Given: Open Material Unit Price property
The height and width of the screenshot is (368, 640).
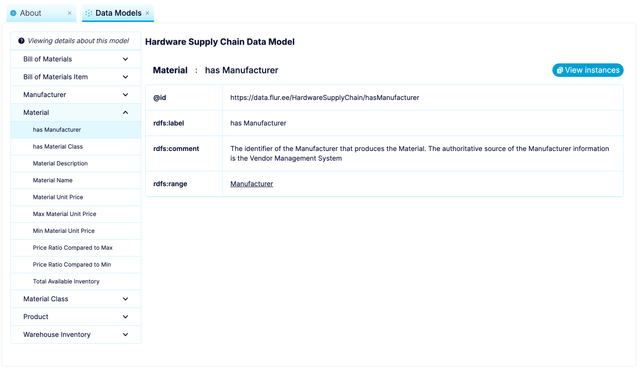Looking at the screenshot, I should pyautogui.click(x=76, y=197).
